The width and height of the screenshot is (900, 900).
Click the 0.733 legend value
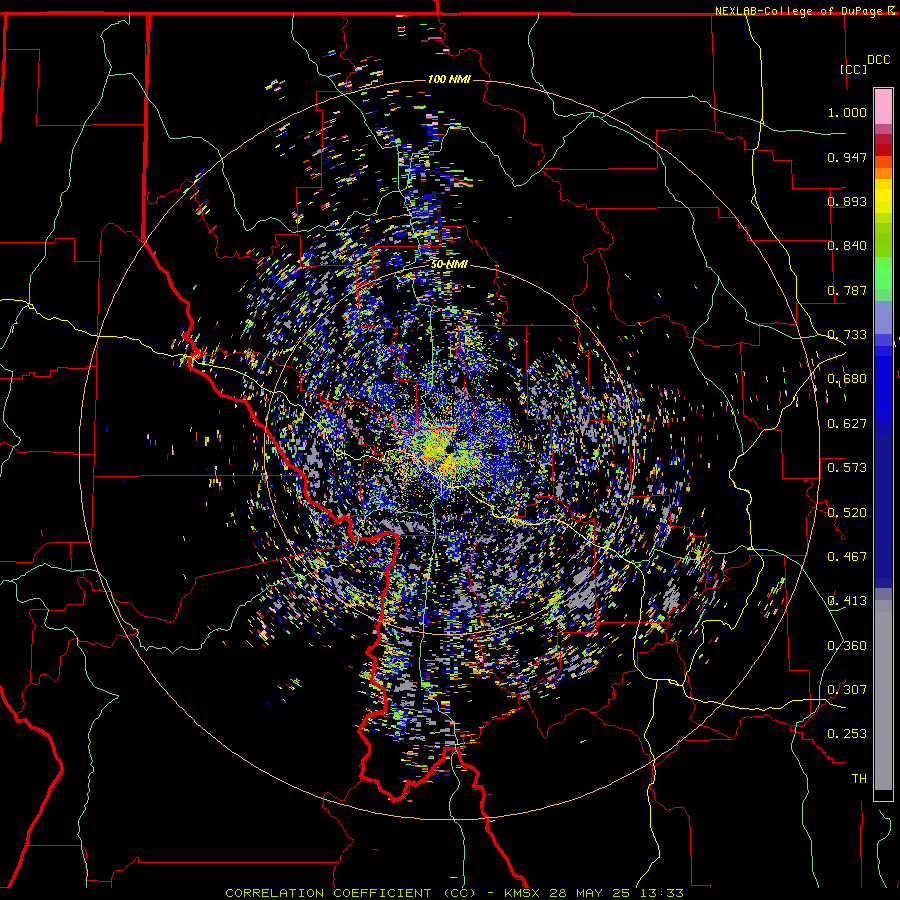pyautogui.click(x=847, y=335)
